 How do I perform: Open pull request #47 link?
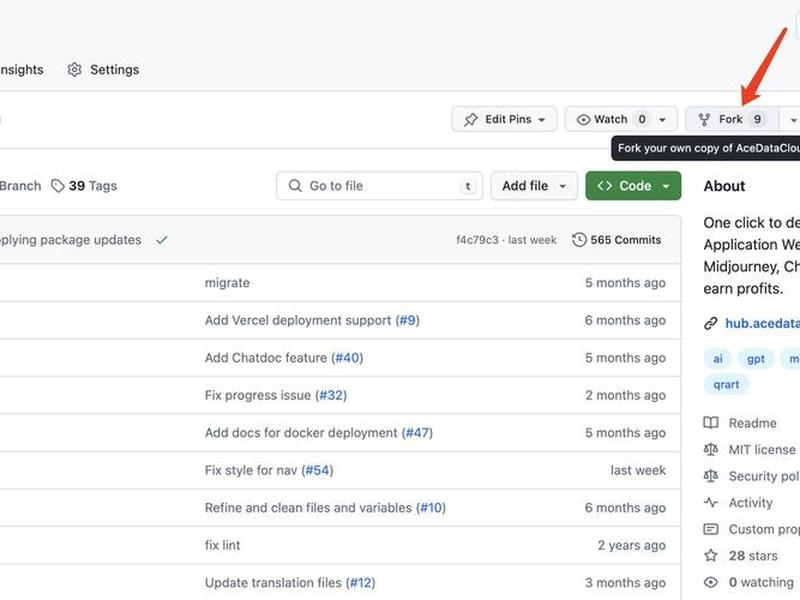tap(417, 433)
